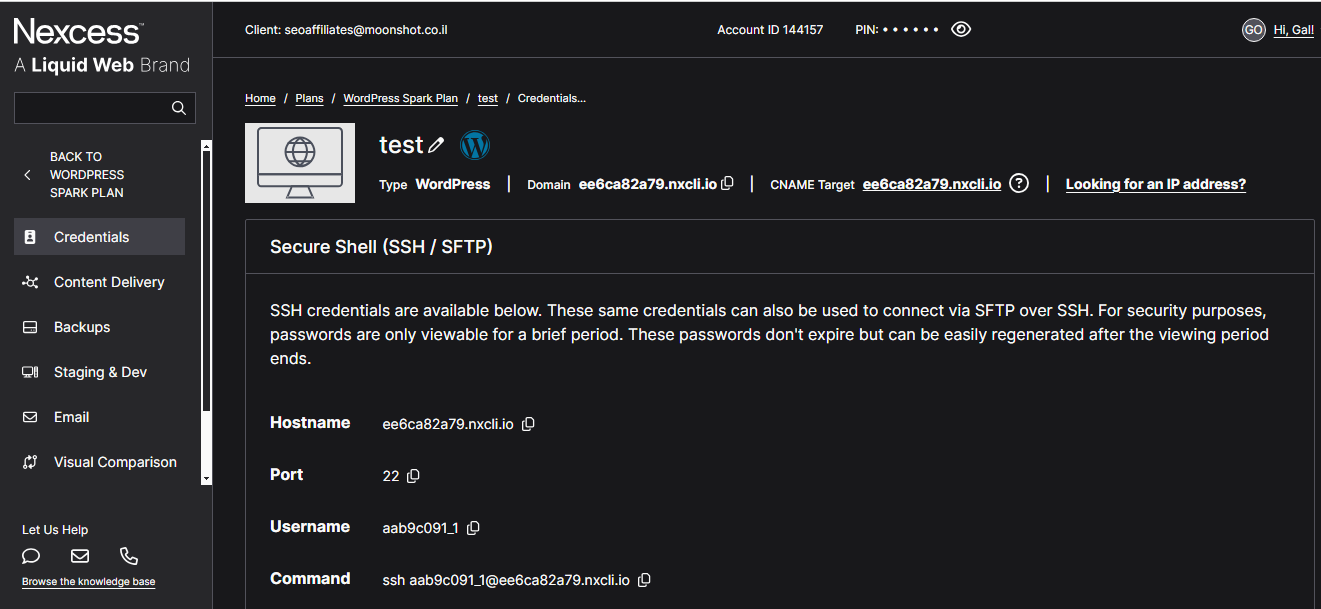Image resolution: width=1321 pixels, height=609 pixels.
Task: Open the Staging & Dev menu item
Action: [99, 372]
